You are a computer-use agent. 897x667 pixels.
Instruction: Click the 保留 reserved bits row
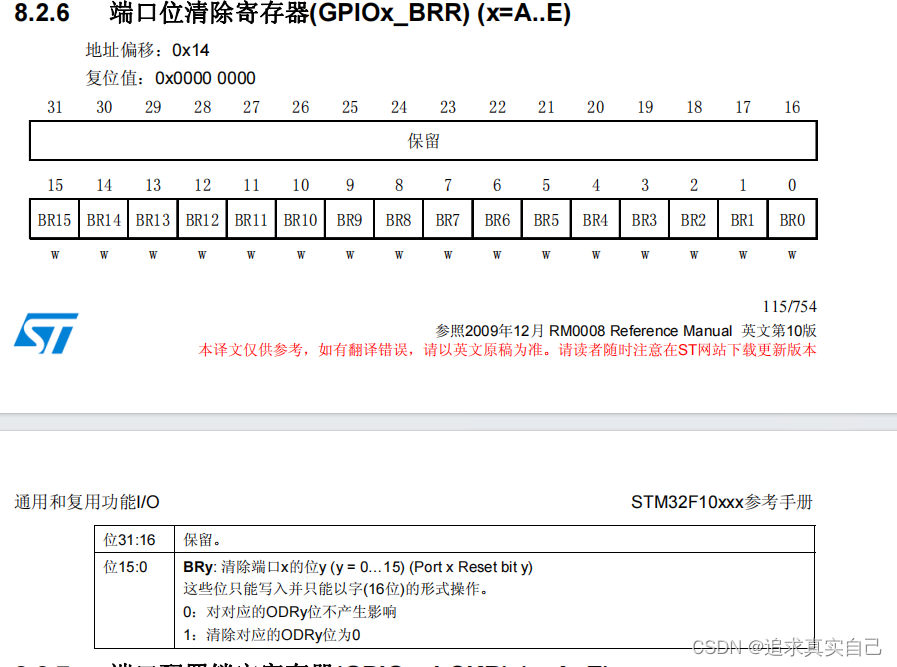[424, 140]
